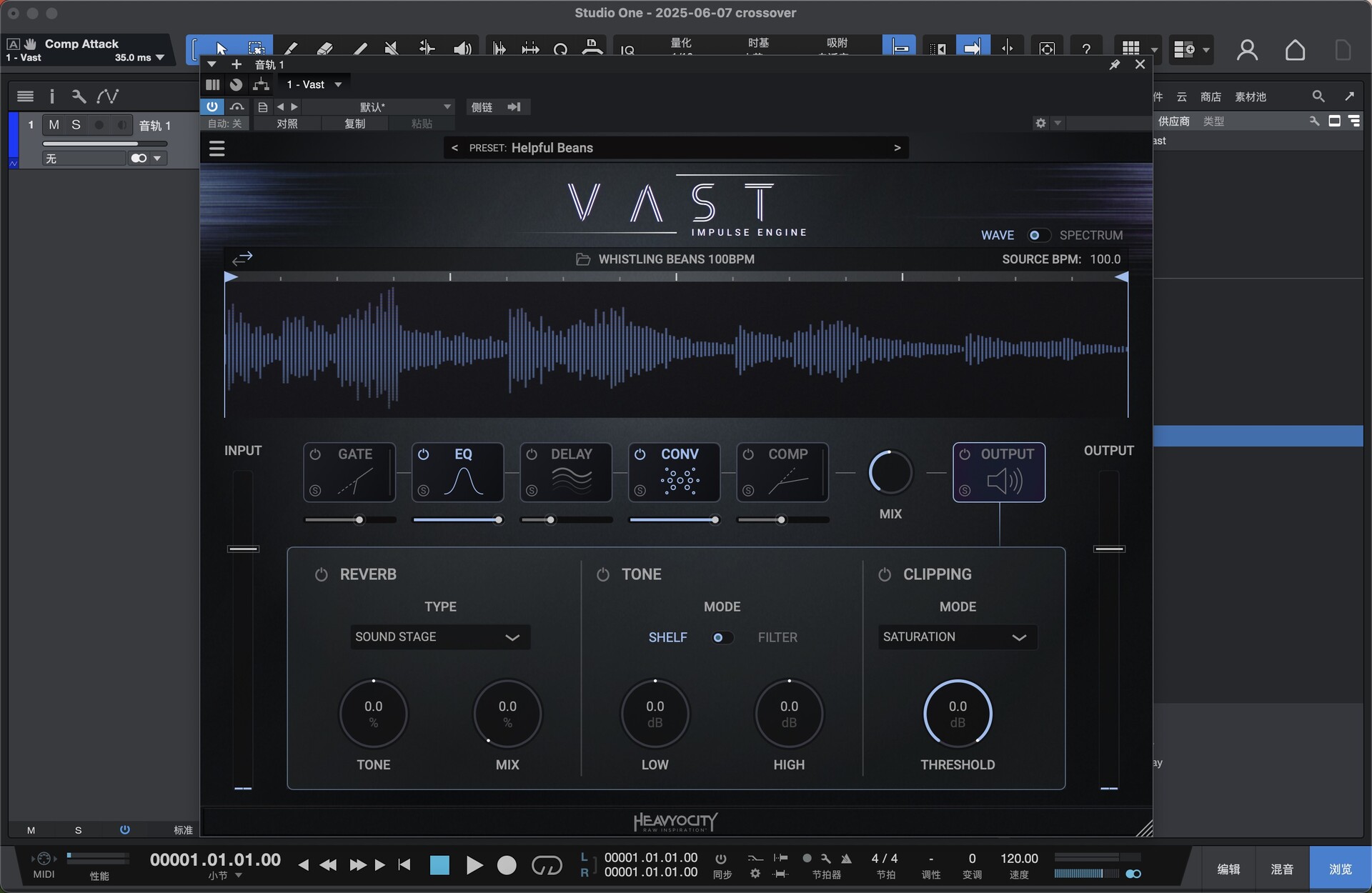The height and width of the screenshot is (893, 1372).
Task: Click the waveform reverse arrows icon
Action: (x=242, y=258)
